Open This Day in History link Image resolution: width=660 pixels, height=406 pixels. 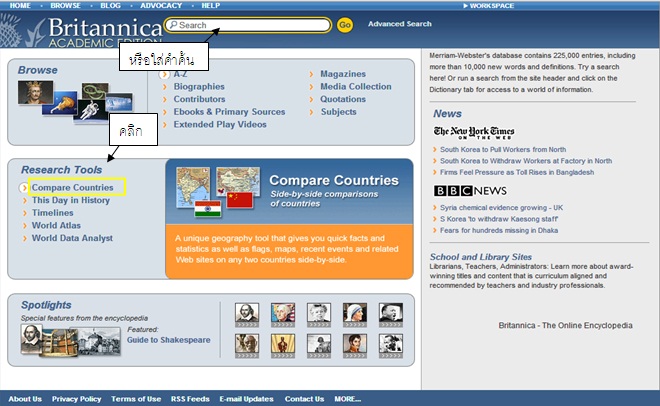coord(71,200)
